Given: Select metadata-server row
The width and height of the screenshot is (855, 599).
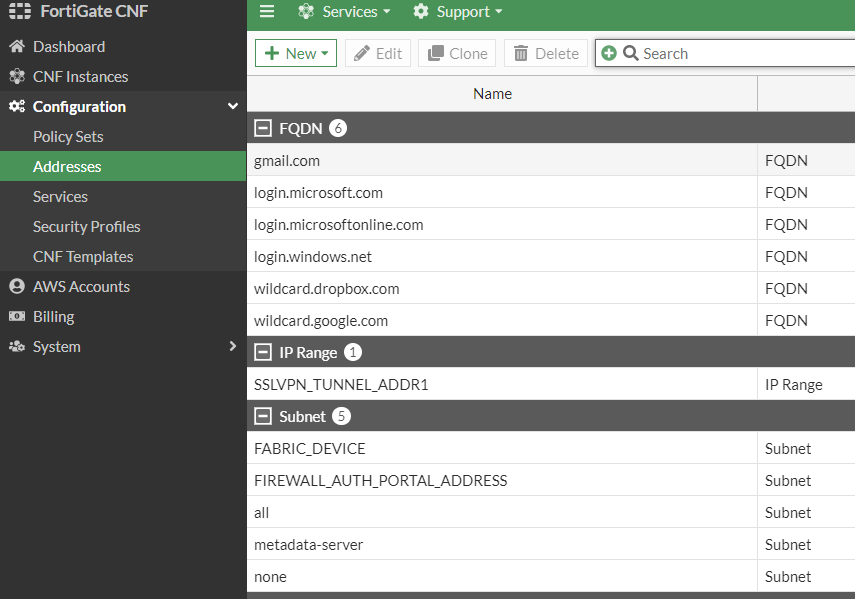Looking at the screenshot, I should pyautogui.click(x=551, y=544).
